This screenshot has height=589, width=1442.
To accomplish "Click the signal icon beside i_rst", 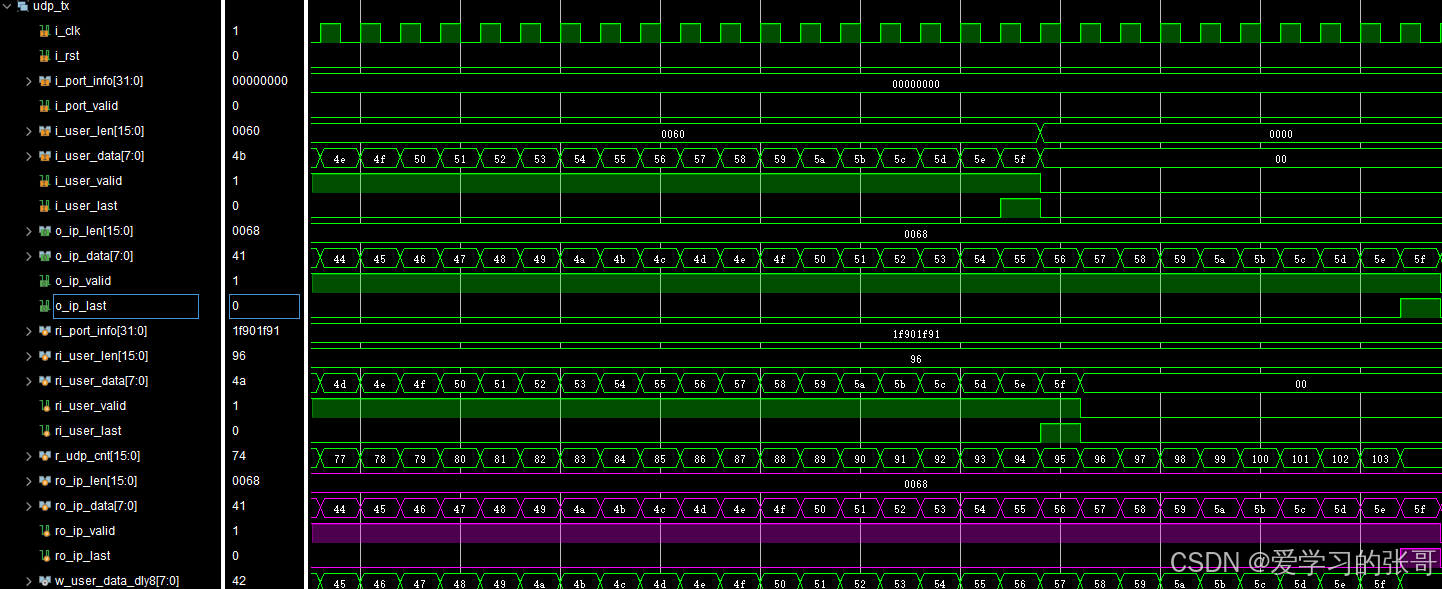I will coord(44,56).
